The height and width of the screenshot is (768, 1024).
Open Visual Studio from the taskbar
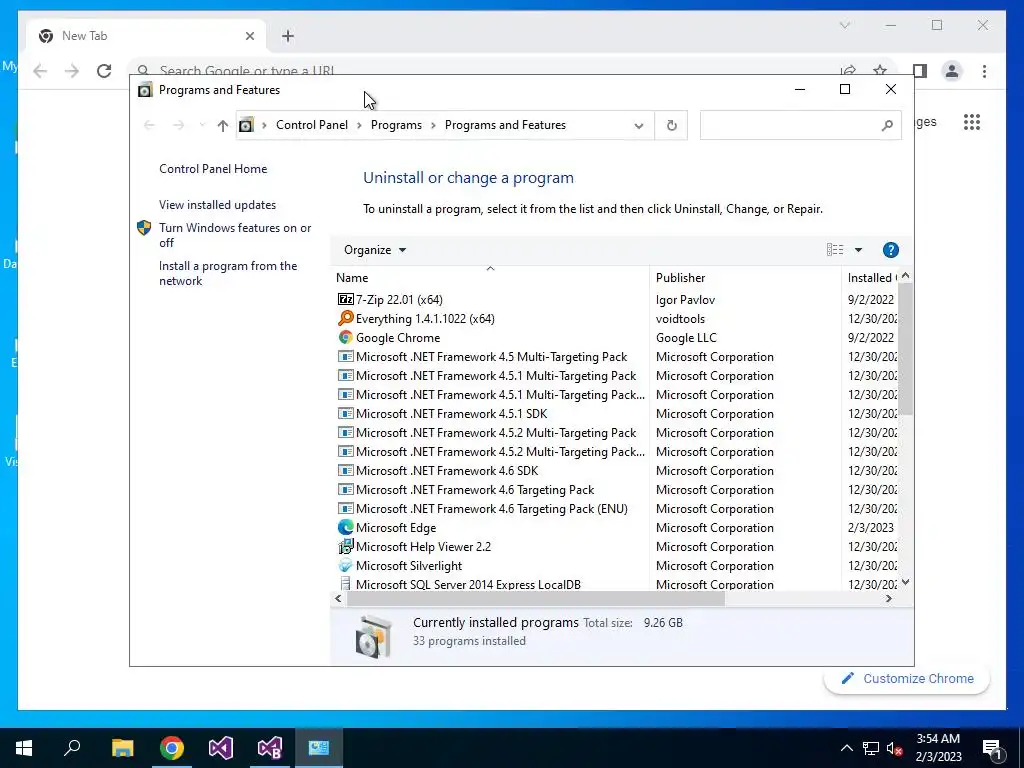click(x=221, y=748)
